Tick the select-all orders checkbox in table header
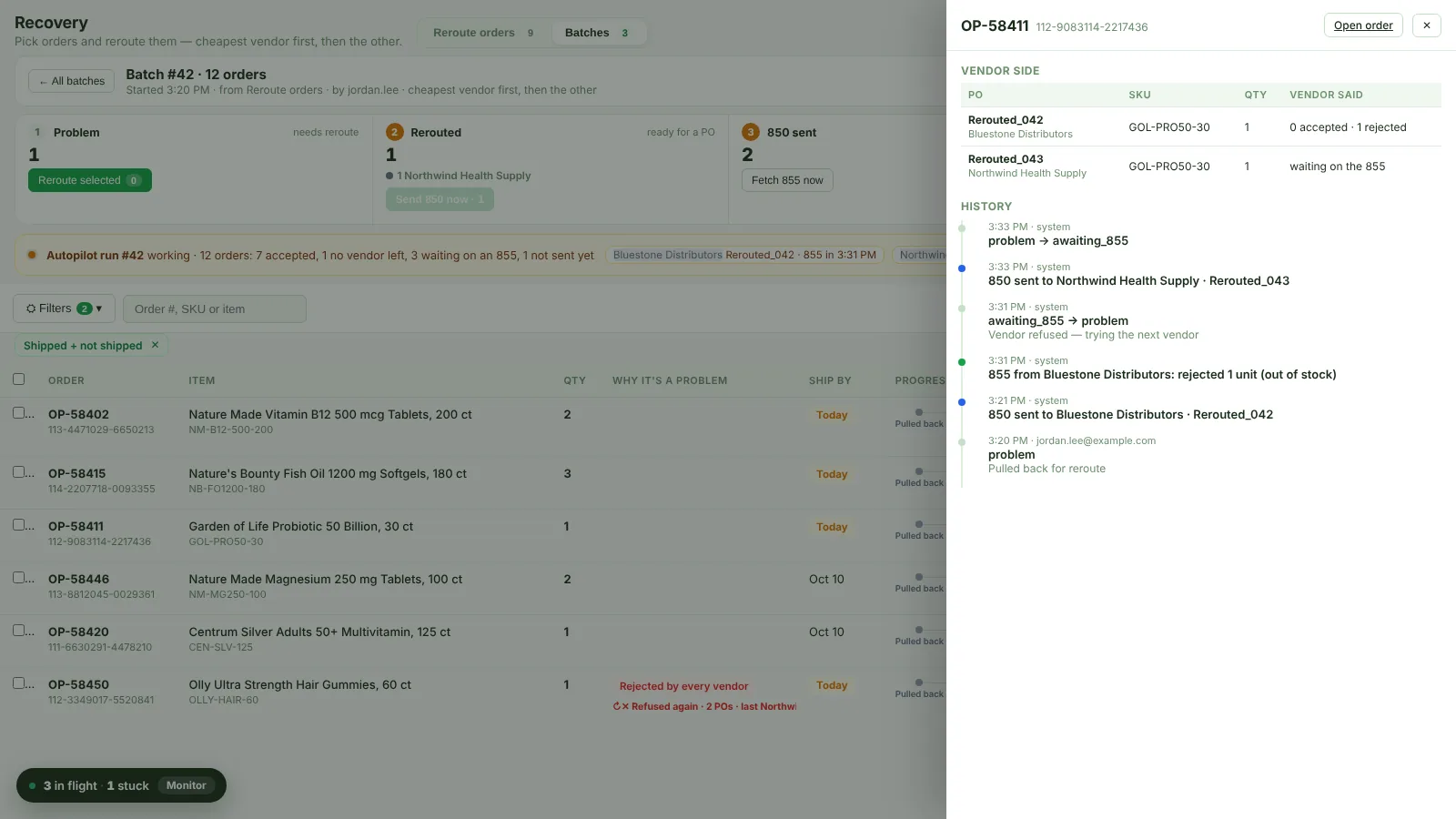The image size is (1456, 819). click(18, 379)
